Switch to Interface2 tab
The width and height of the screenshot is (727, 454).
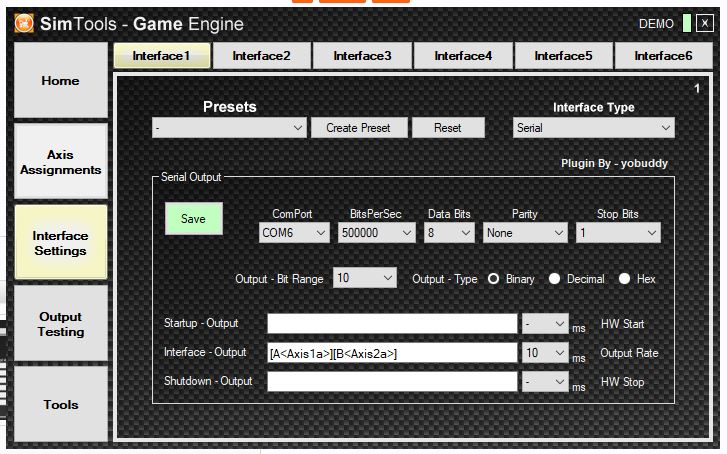pyautogui.click(x=261, y=56)
